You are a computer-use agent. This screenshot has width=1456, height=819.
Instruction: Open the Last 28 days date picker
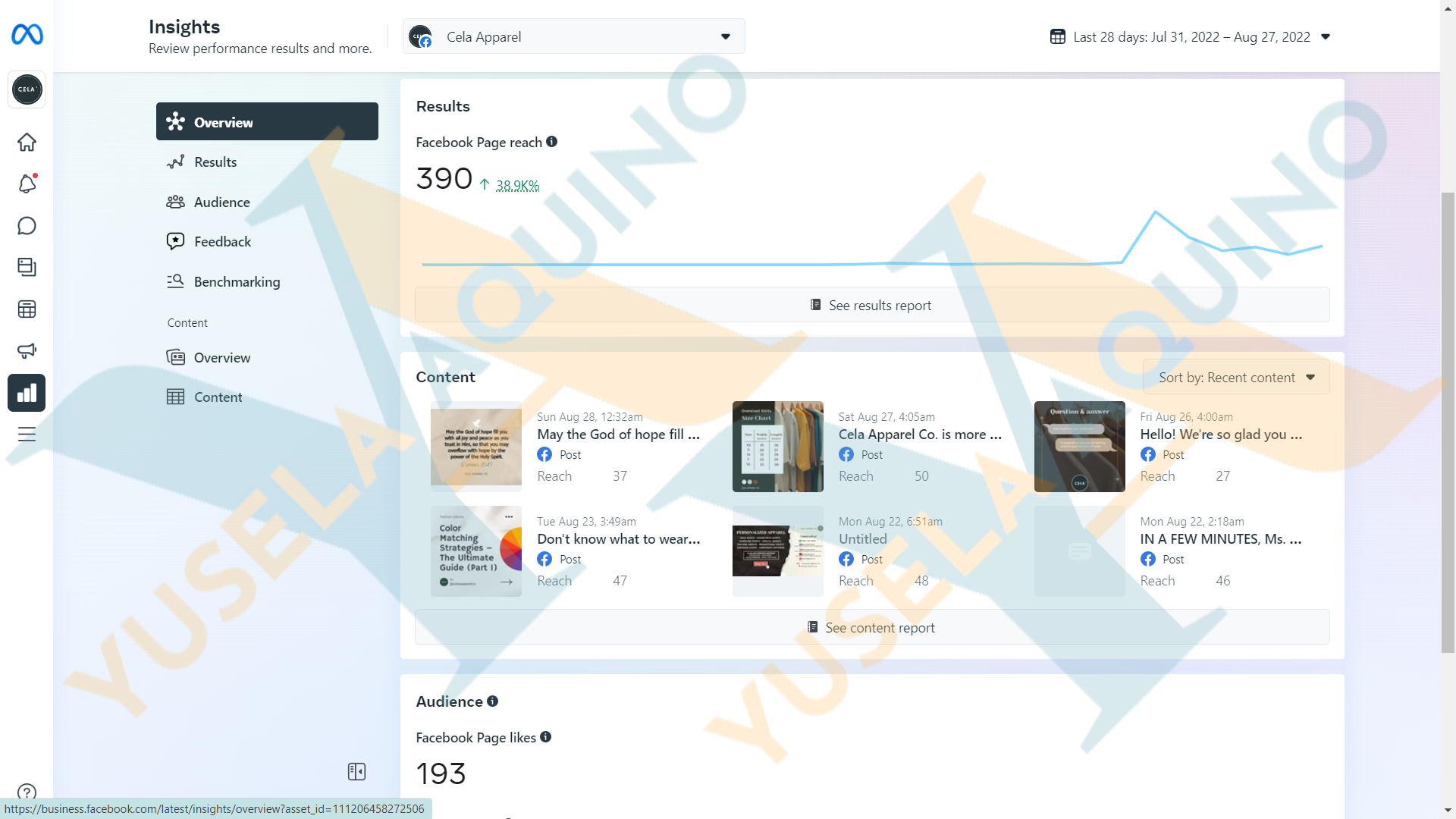pyautogui.click(x=1190, y=36)
